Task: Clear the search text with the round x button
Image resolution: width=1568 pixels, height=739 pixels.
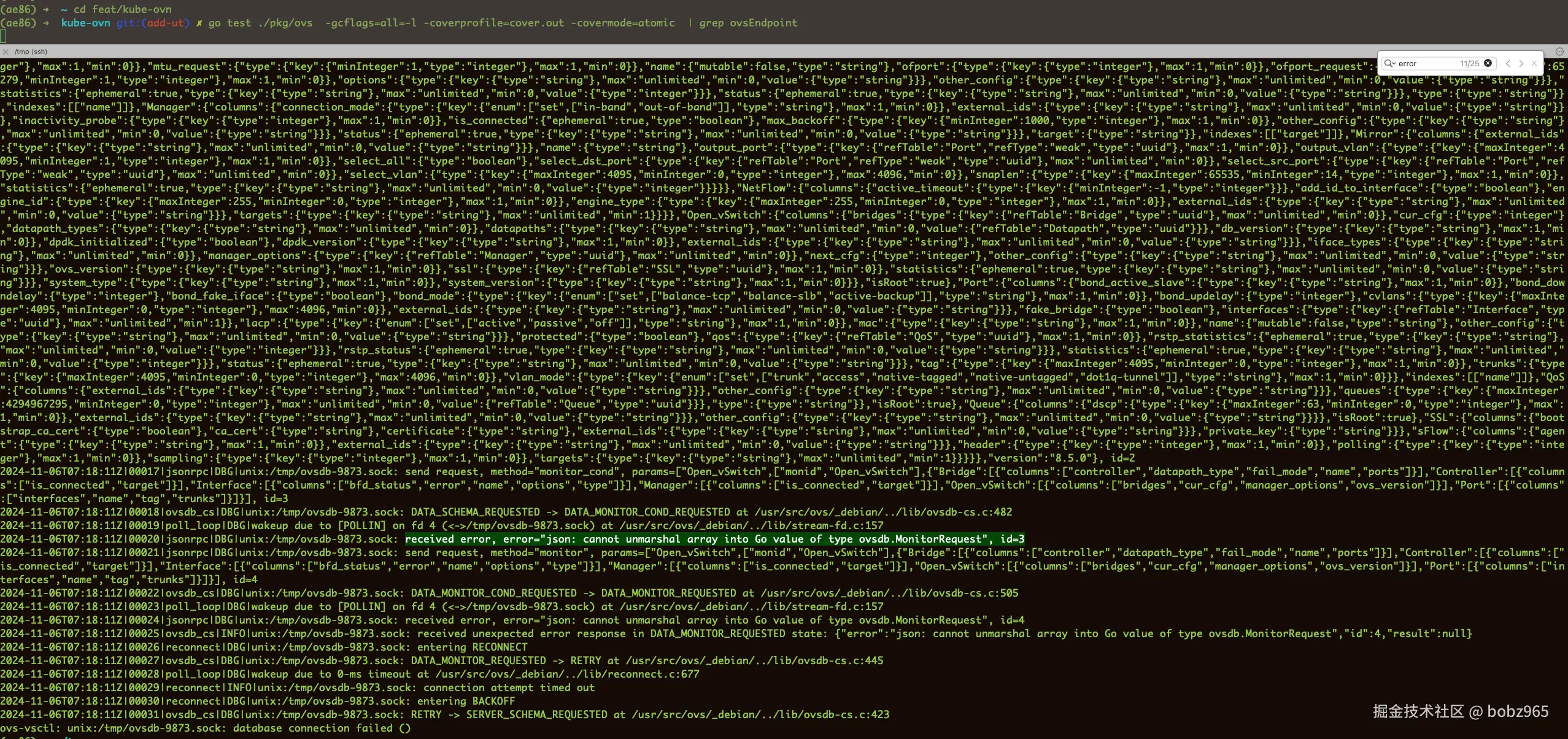Action: [1488, 63]
